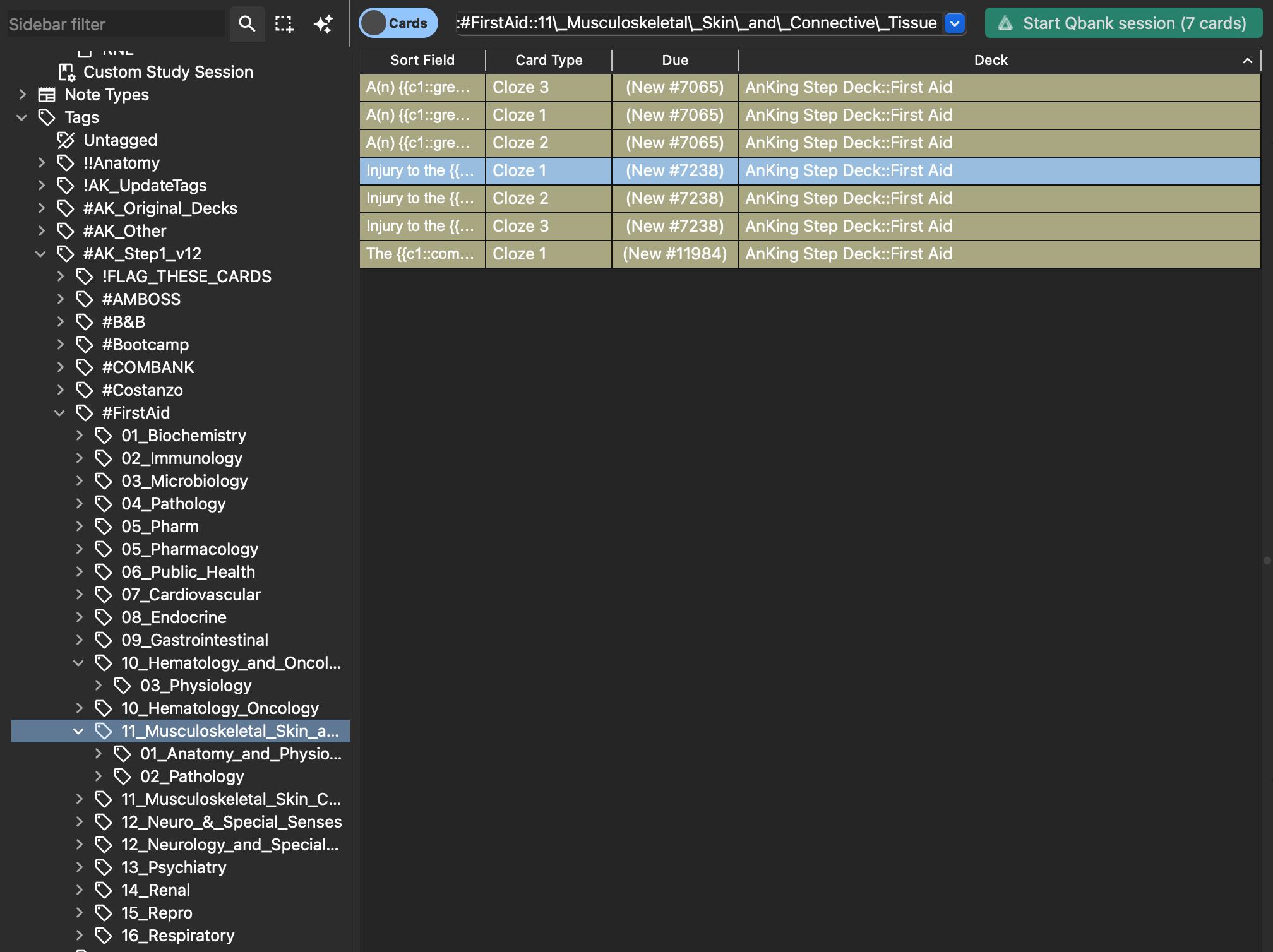Open the search history dropdown arrow
This screenshot has width=1273, height=952.
(x=955, y=23)
